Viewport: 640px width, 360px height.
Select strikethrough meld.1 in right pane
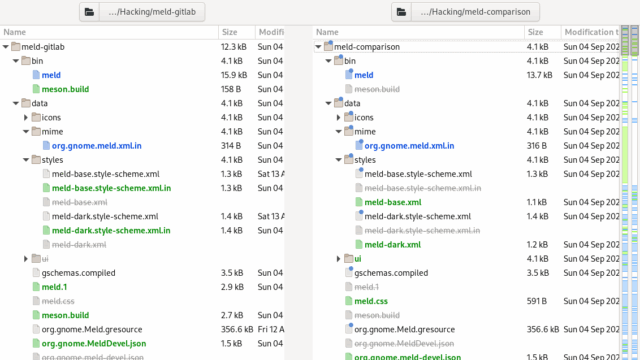coord(367,287)
